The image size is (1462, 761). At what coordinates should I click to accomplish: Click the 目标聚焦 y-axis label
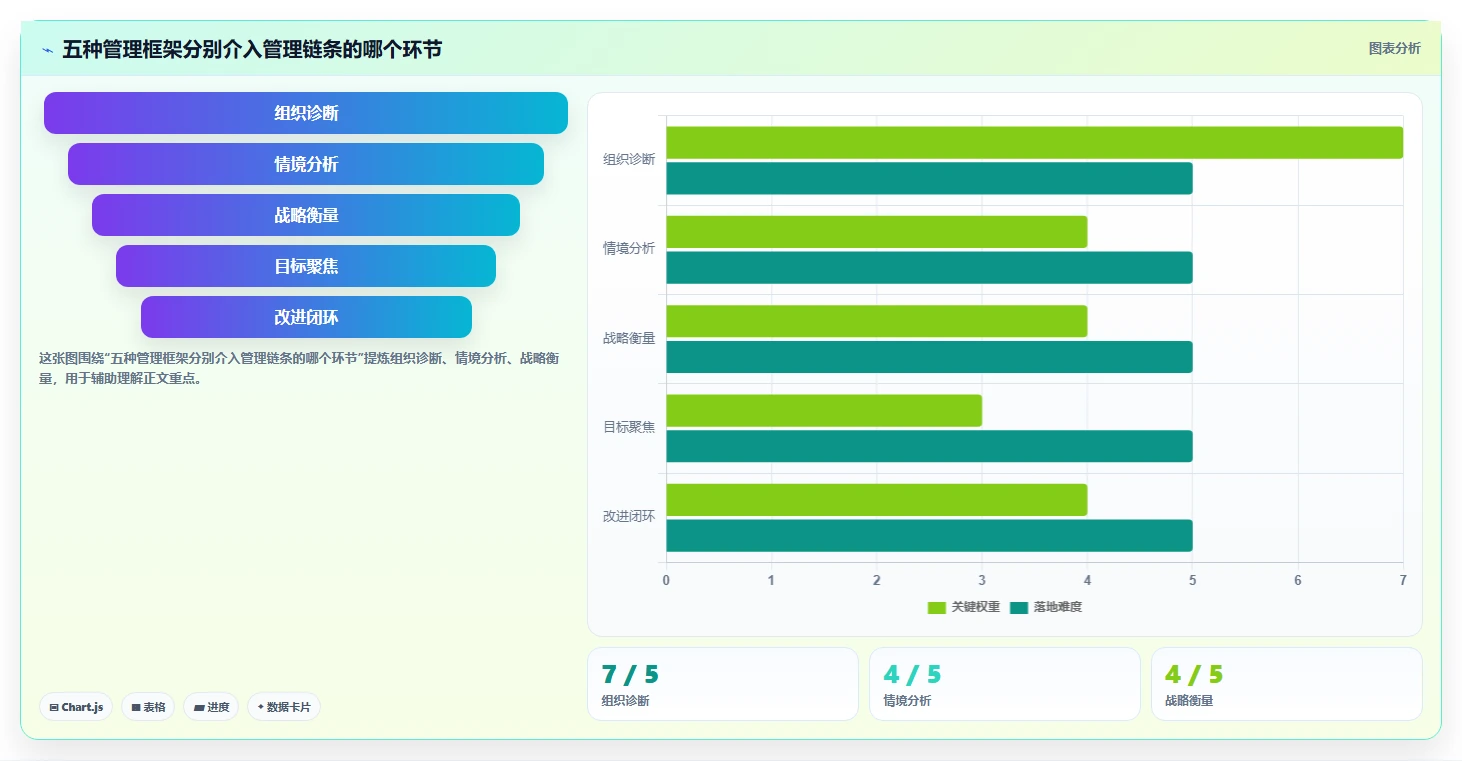(629, 427)
